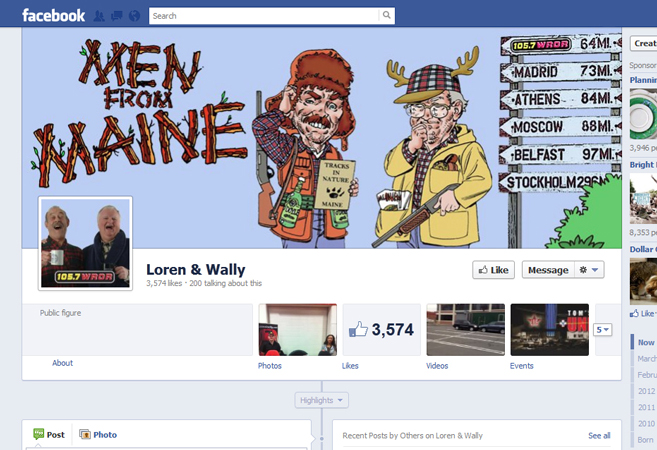Open the Planning sponsored ad image
Screen dimensions: 657x450
(x=643, y=114)
